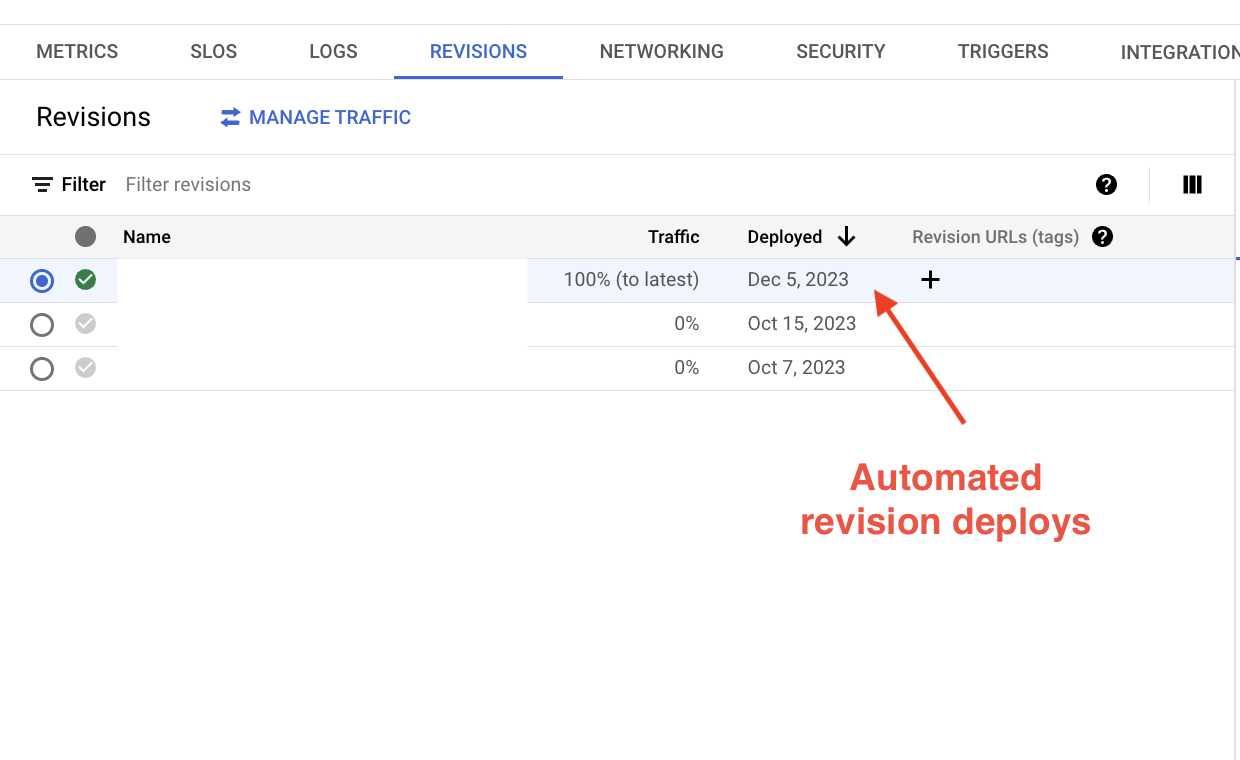Open the Logs tab

333,52
